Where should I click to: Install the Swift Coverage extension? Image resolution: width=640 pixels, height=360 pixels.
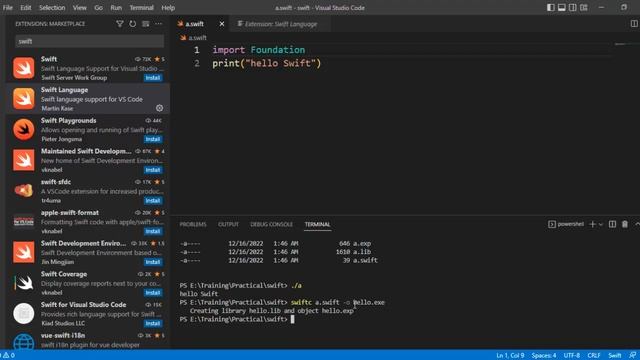point(153,293)
